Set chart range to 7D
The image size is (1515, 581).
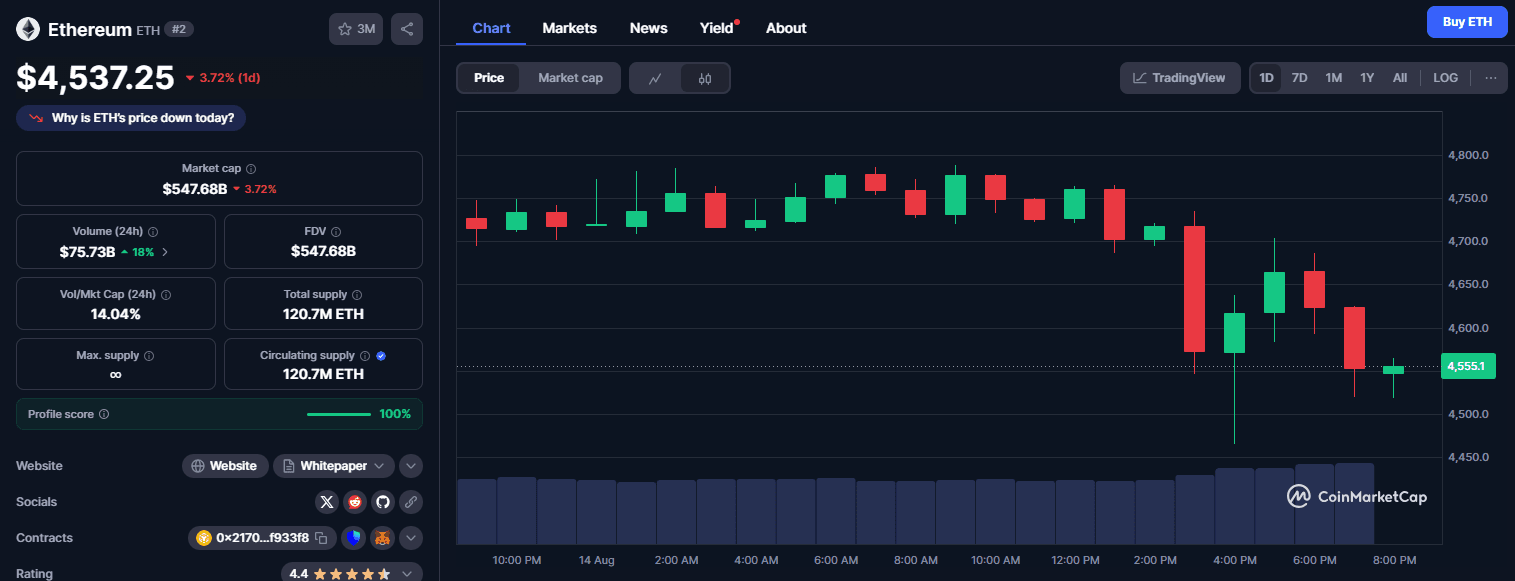coord(1299,78)
